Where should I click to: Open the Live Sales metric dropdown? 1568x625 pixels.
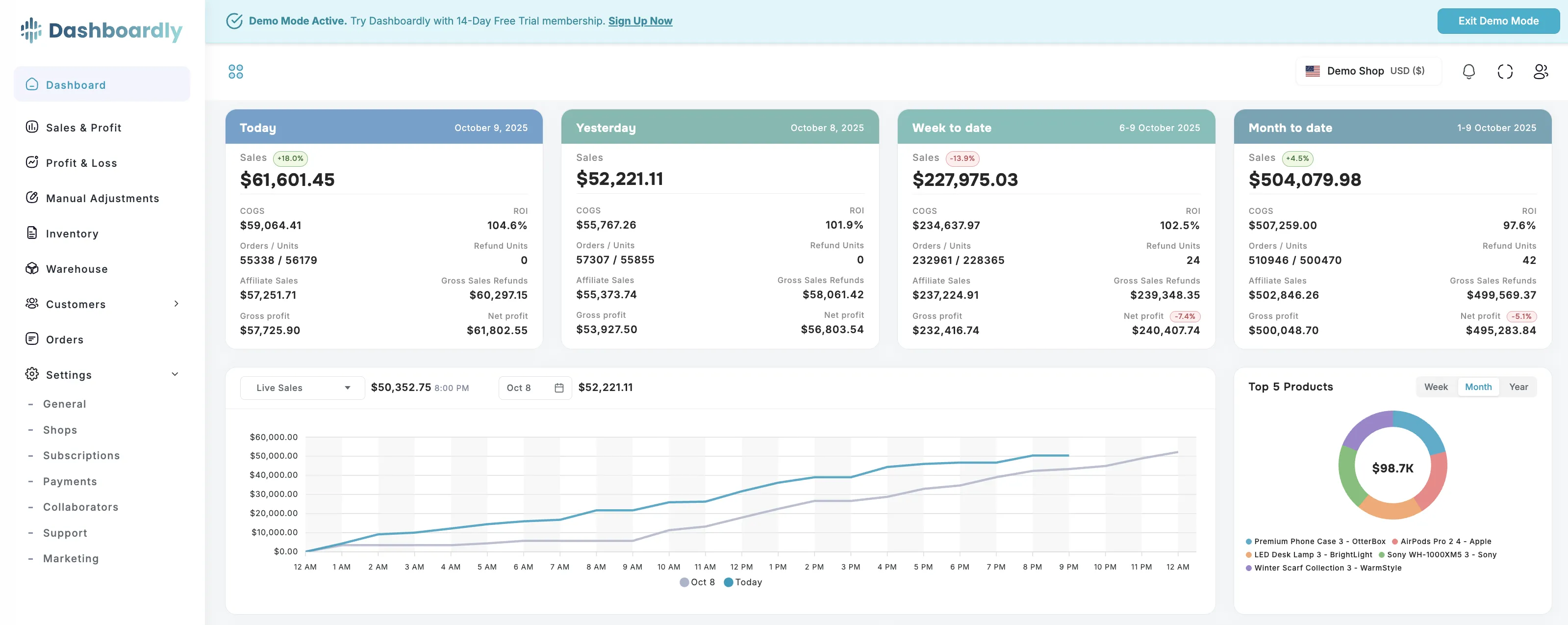pyautogui.click(x=302, y=388)
